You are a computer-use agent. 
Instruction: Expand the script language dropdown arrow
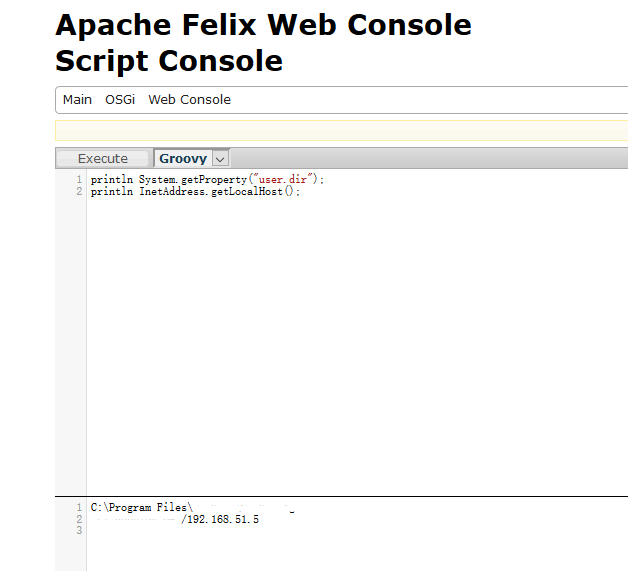click(220, 158)
